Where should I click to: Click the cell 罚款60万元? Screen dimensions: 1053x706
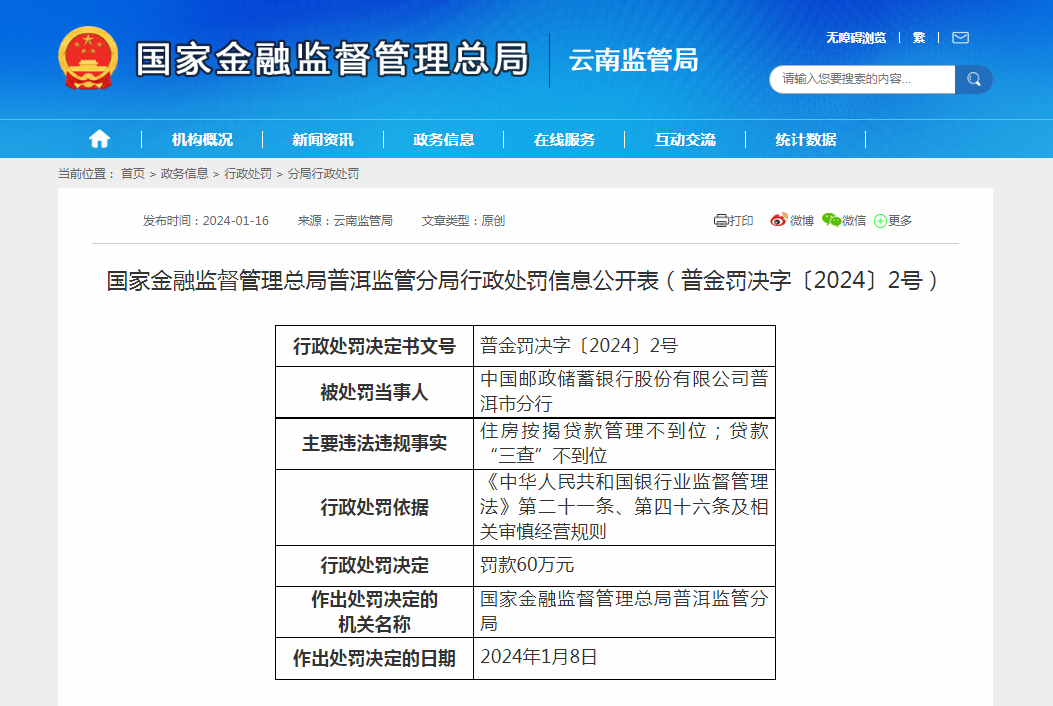[x=625, y=566]
